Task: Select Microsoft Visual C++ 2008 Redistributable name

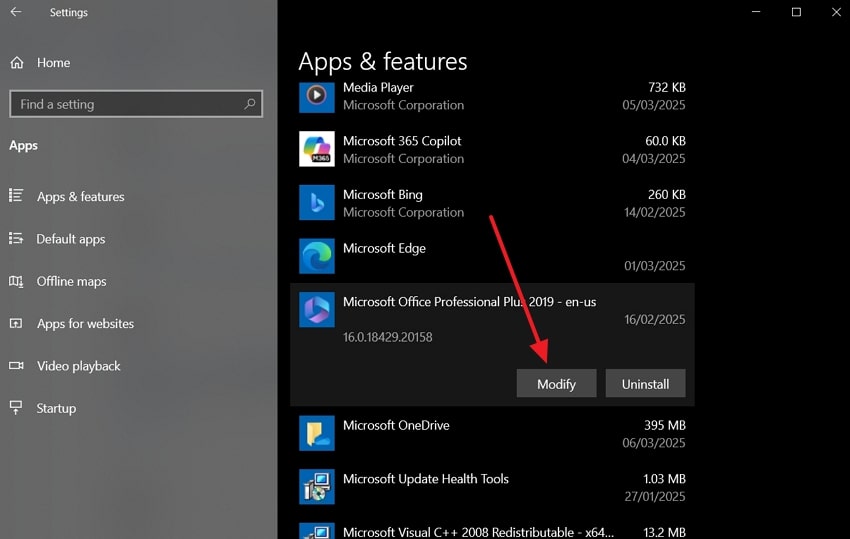Action: pos(478,532)
